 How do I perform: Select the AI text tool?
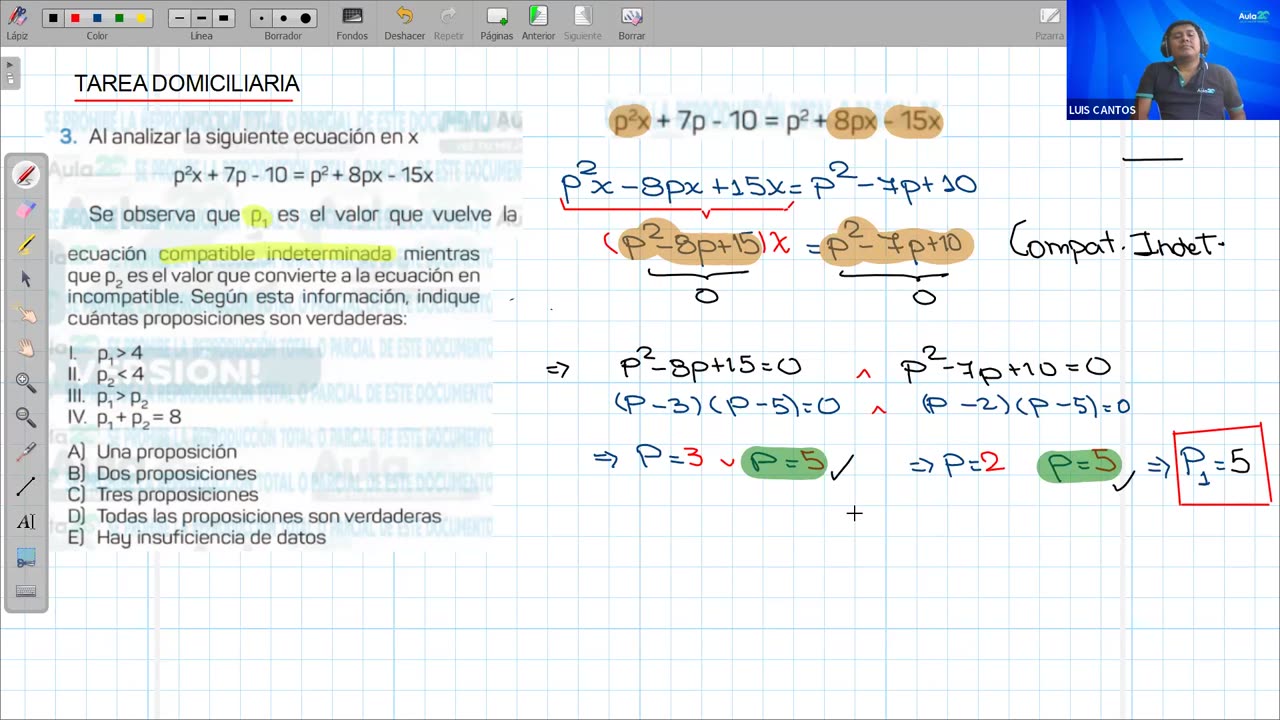(x=26, y=522)
